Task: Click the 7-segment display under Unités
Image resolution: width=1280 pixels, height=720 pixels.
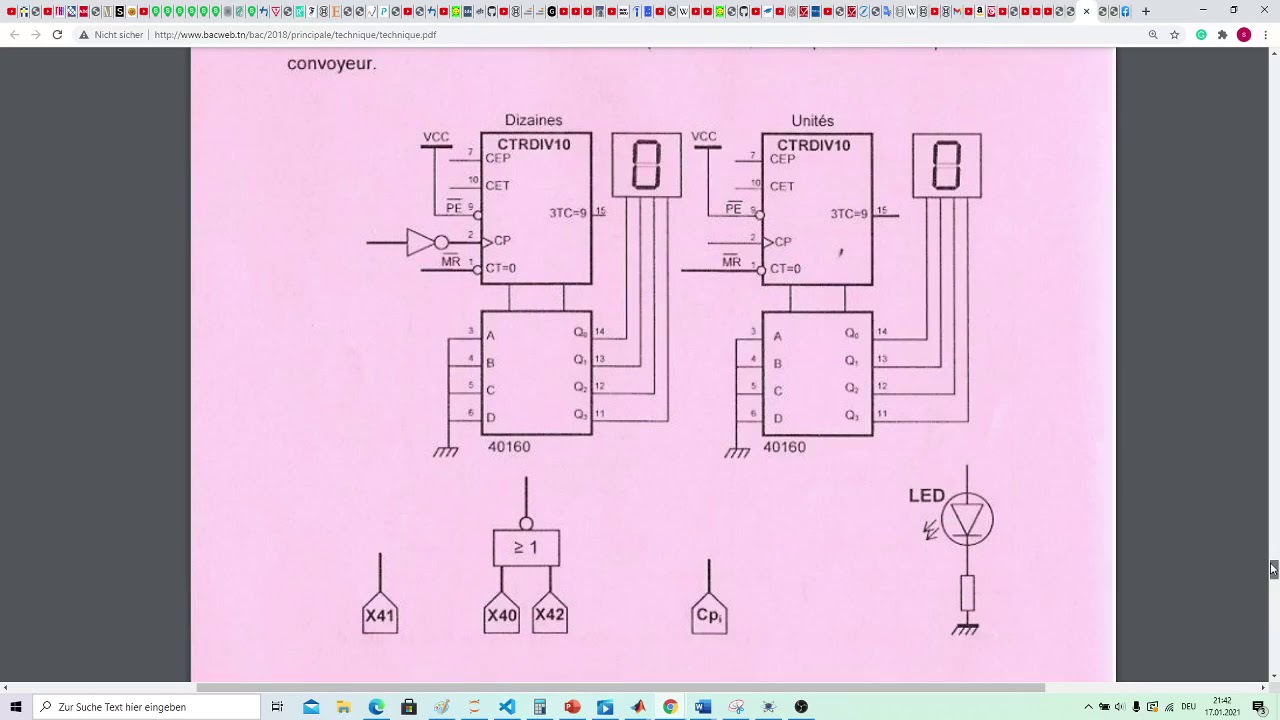Action: 947,165
